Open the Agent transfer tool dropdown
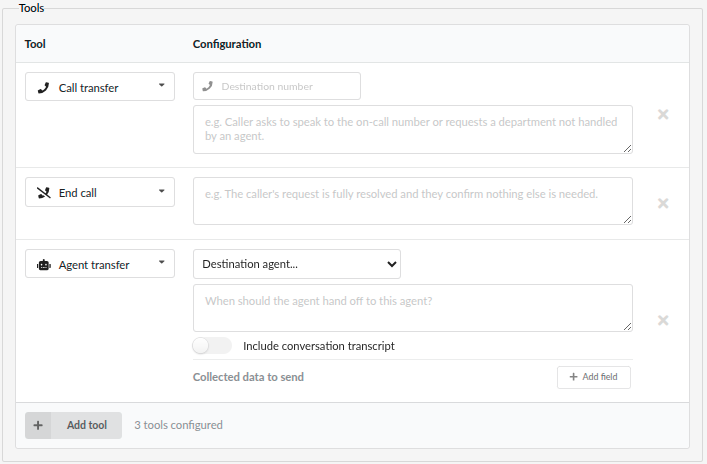The image size is (707, 464). [100, 264]
